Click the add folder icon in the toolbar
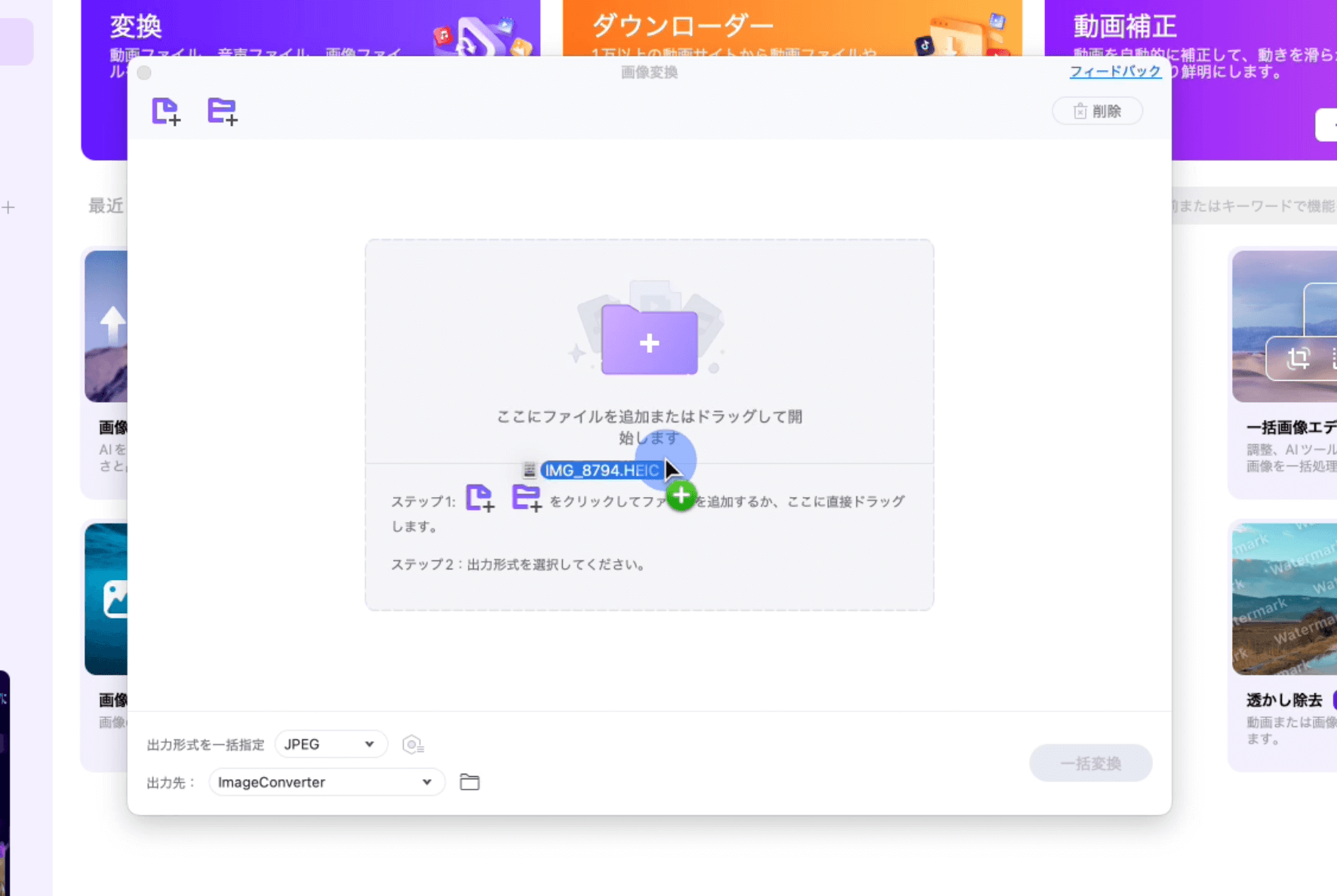 tap(222, 111)
